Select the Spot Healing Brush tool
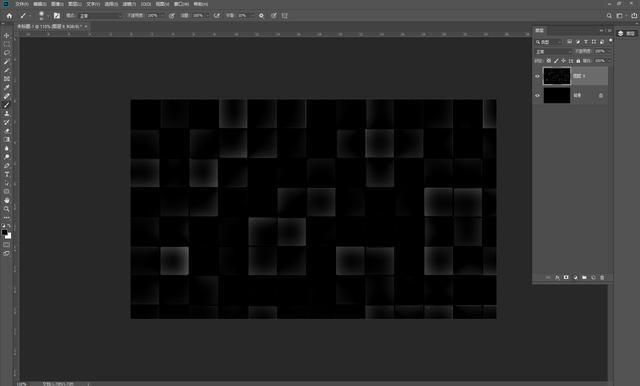 (x=7, y=96)
